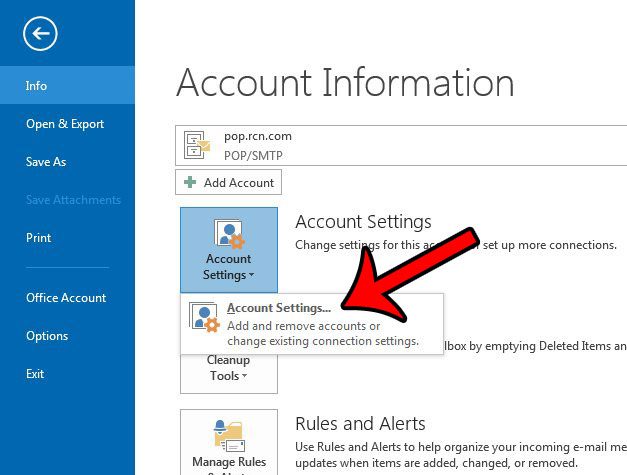This screenshot has height=475, width=627.
Task: Select Save As in the left sidebar
Action: pos(45,162)
